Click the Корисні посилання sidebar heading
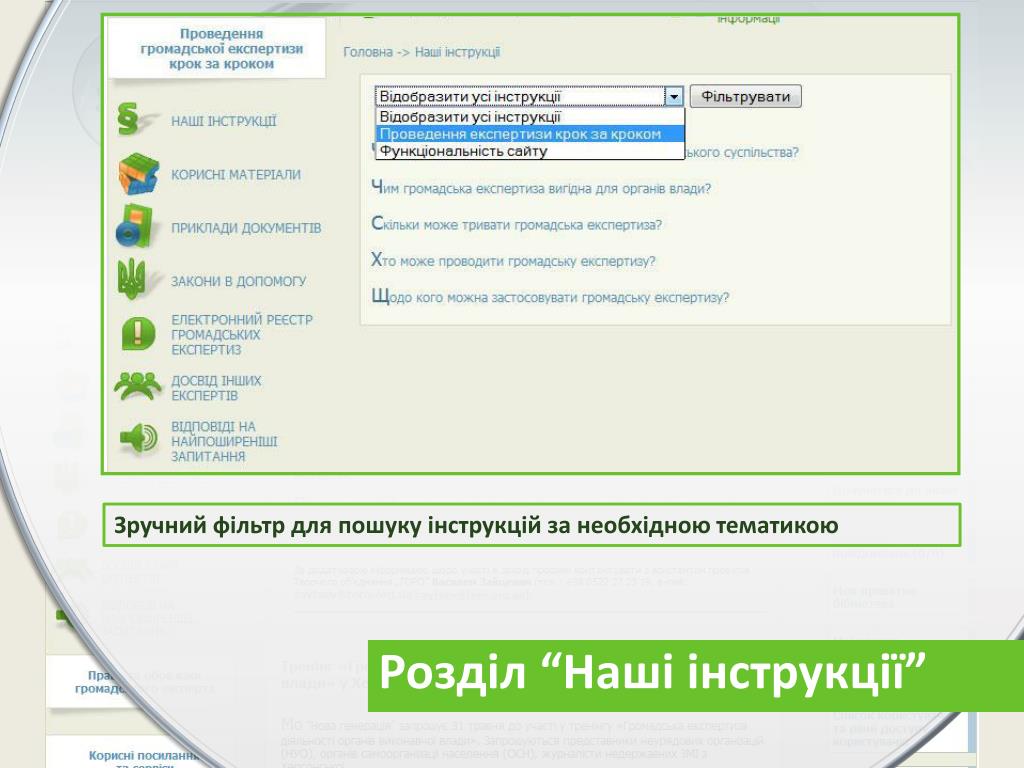1024x768 pixels. (x=145, y=756)
